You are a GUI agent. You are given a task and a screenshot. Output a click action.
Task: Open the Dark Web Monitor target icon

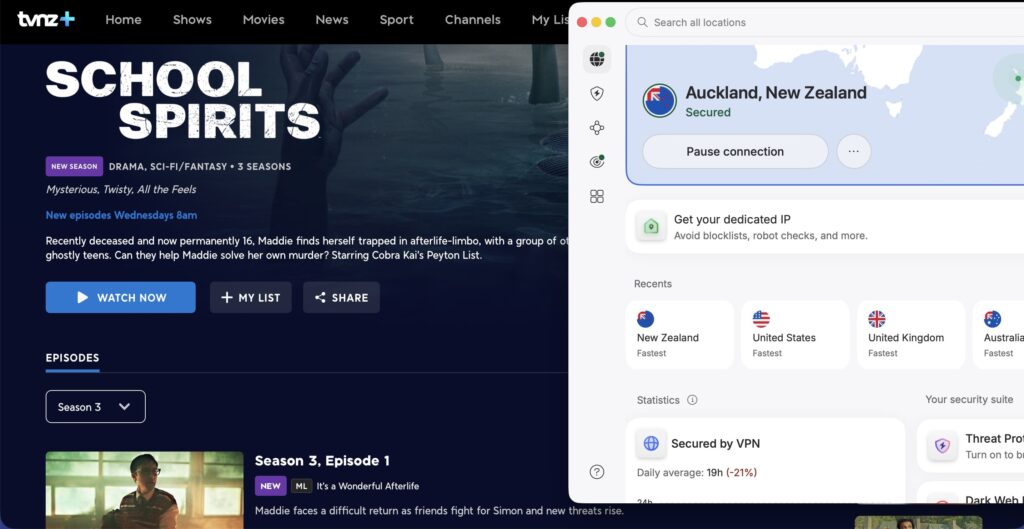pyautogui.click(x=597, y=162)
